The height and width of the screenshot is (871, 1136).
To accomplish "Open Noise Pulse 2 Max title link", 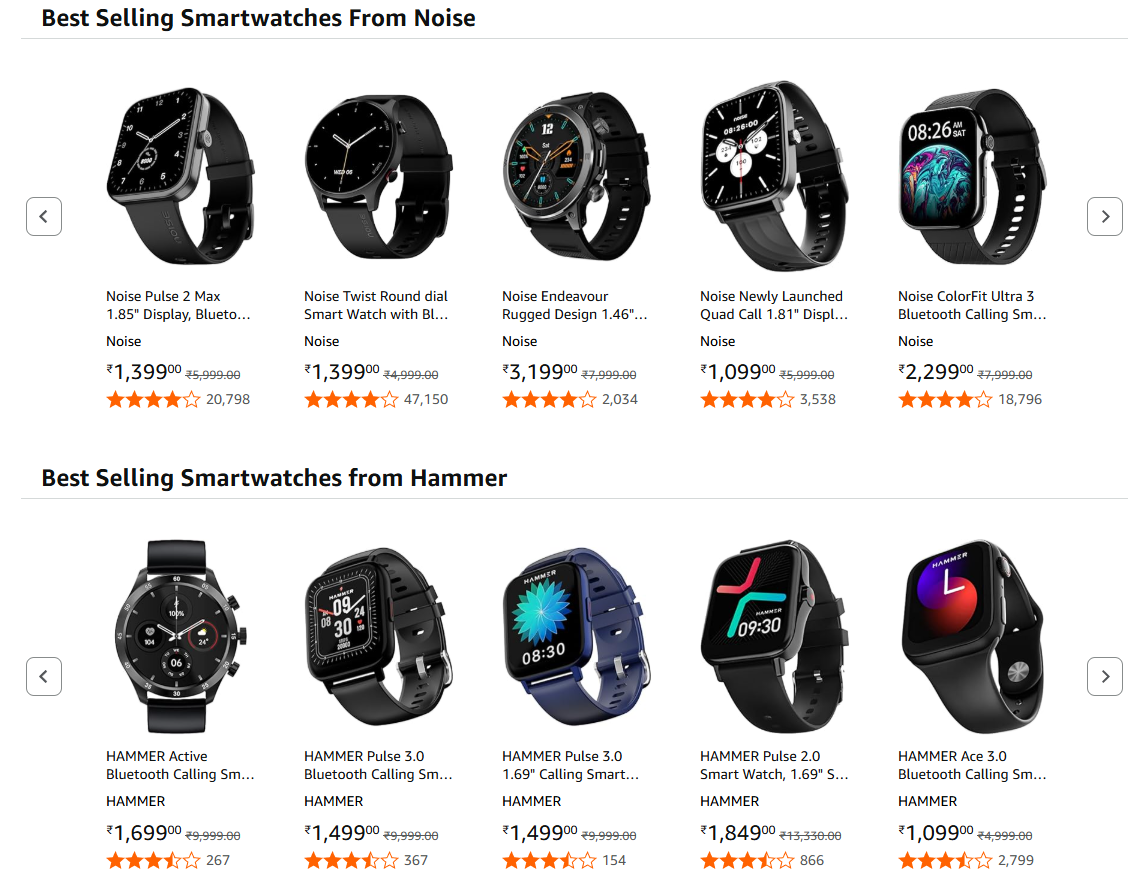I will pyautogui.click(x=178, y=305).
